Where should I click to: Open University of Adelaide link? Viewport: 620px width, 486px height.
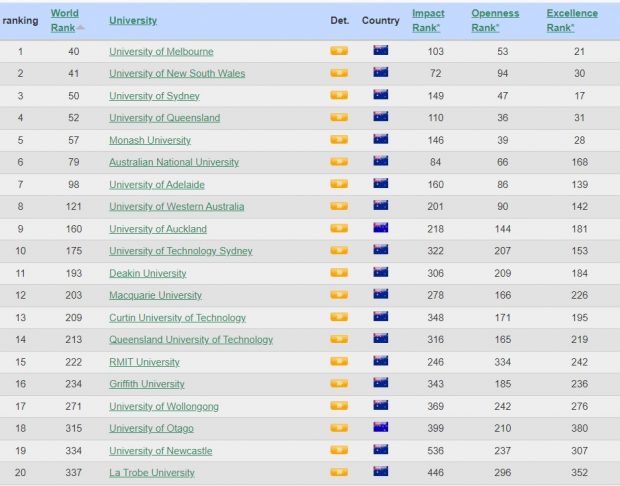pyautogui.click(x=157, y=185)
